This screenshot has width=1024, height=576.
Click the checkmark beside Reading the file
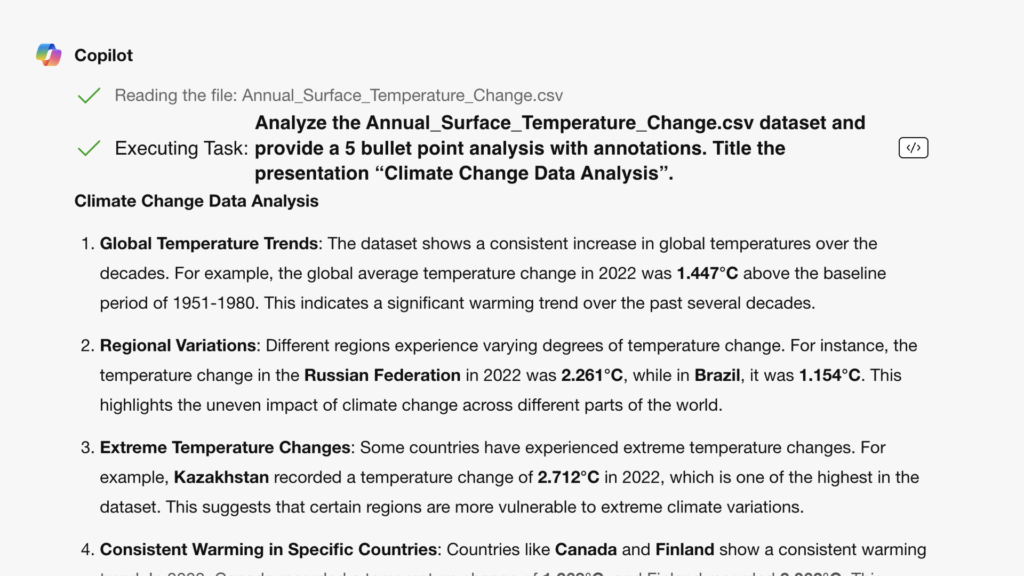pos(89,96)
